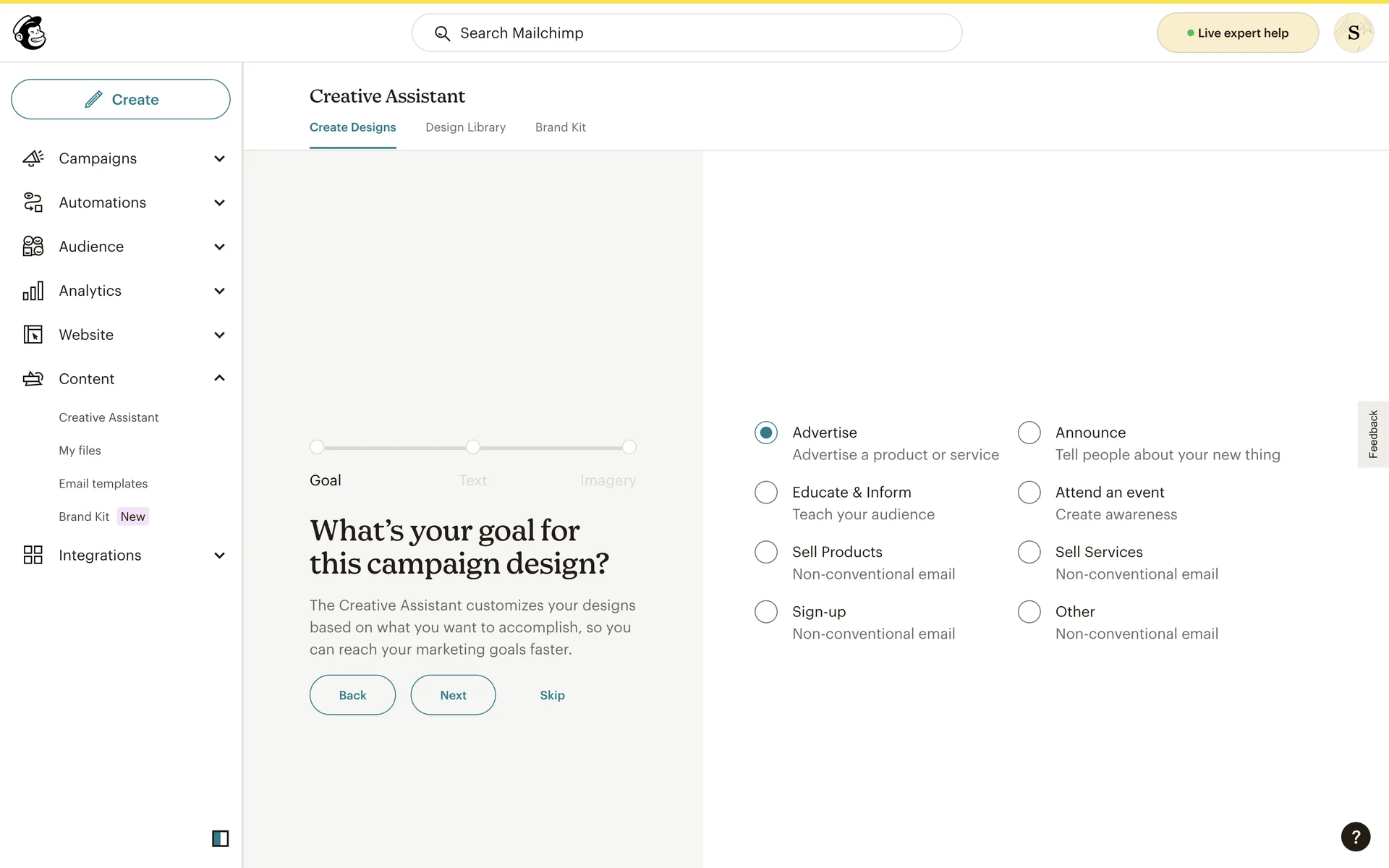Click the Campaigns megaphone icon
This screenshot has height=868, width=1389.
[33, 158]
